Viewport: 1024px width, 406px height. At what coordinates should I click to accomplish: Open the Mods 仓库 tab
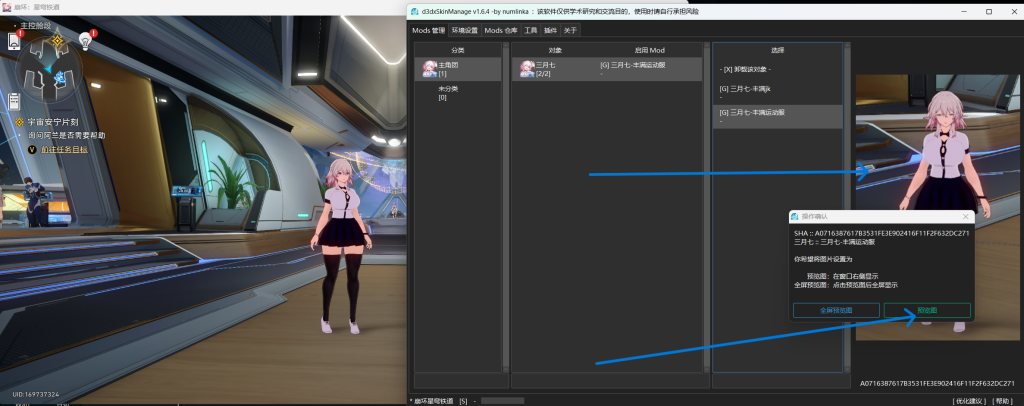pos(501,31)
